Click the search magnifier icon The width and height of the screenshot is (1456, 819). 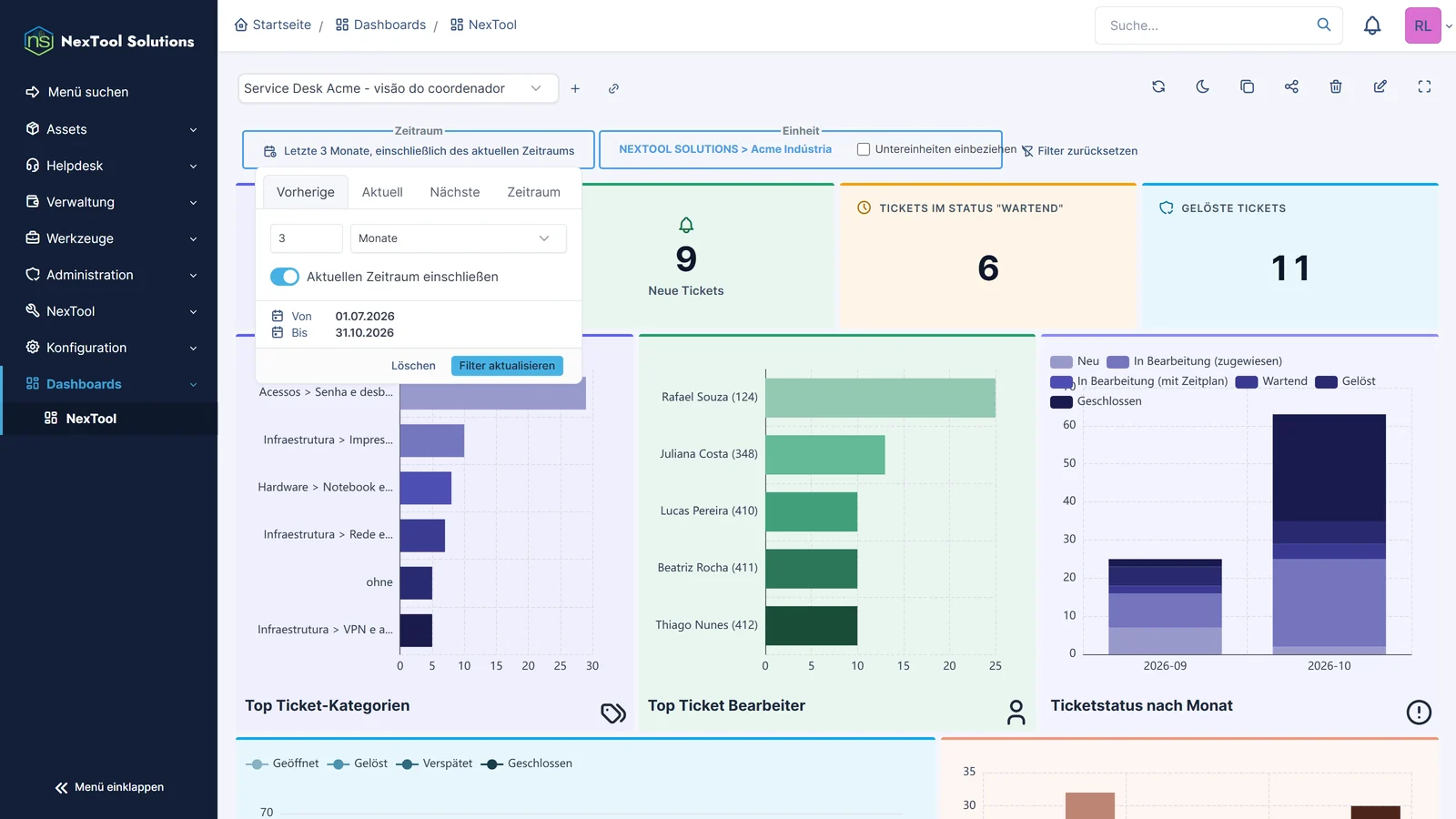[1324, 25]
